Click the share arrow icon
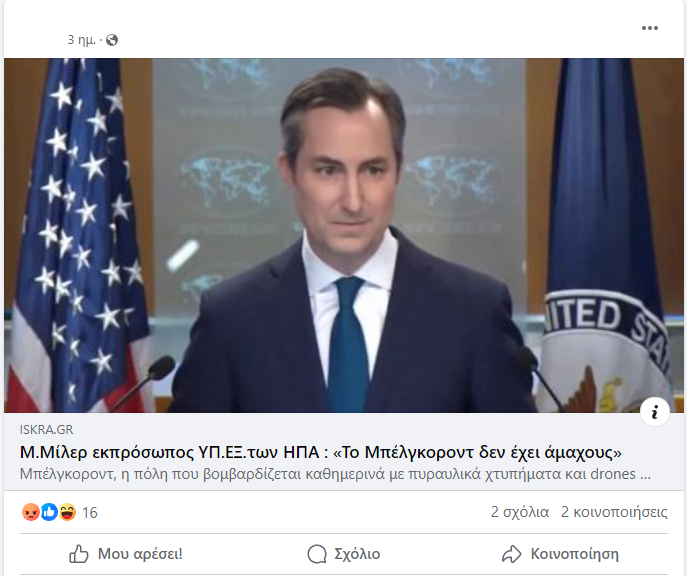 click(x=511, y=554)
